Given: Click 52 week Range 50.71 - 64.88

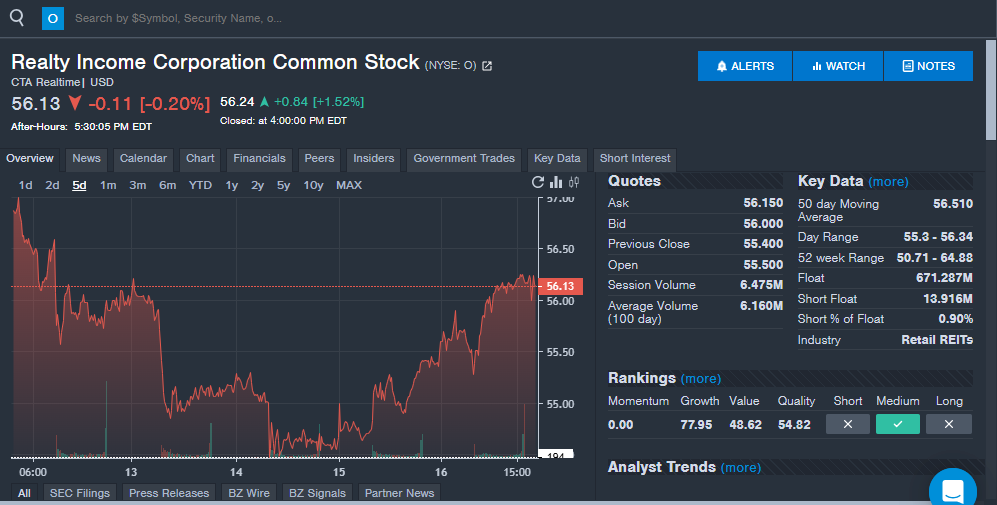Looking at the screenshot, I should point(935,258).
